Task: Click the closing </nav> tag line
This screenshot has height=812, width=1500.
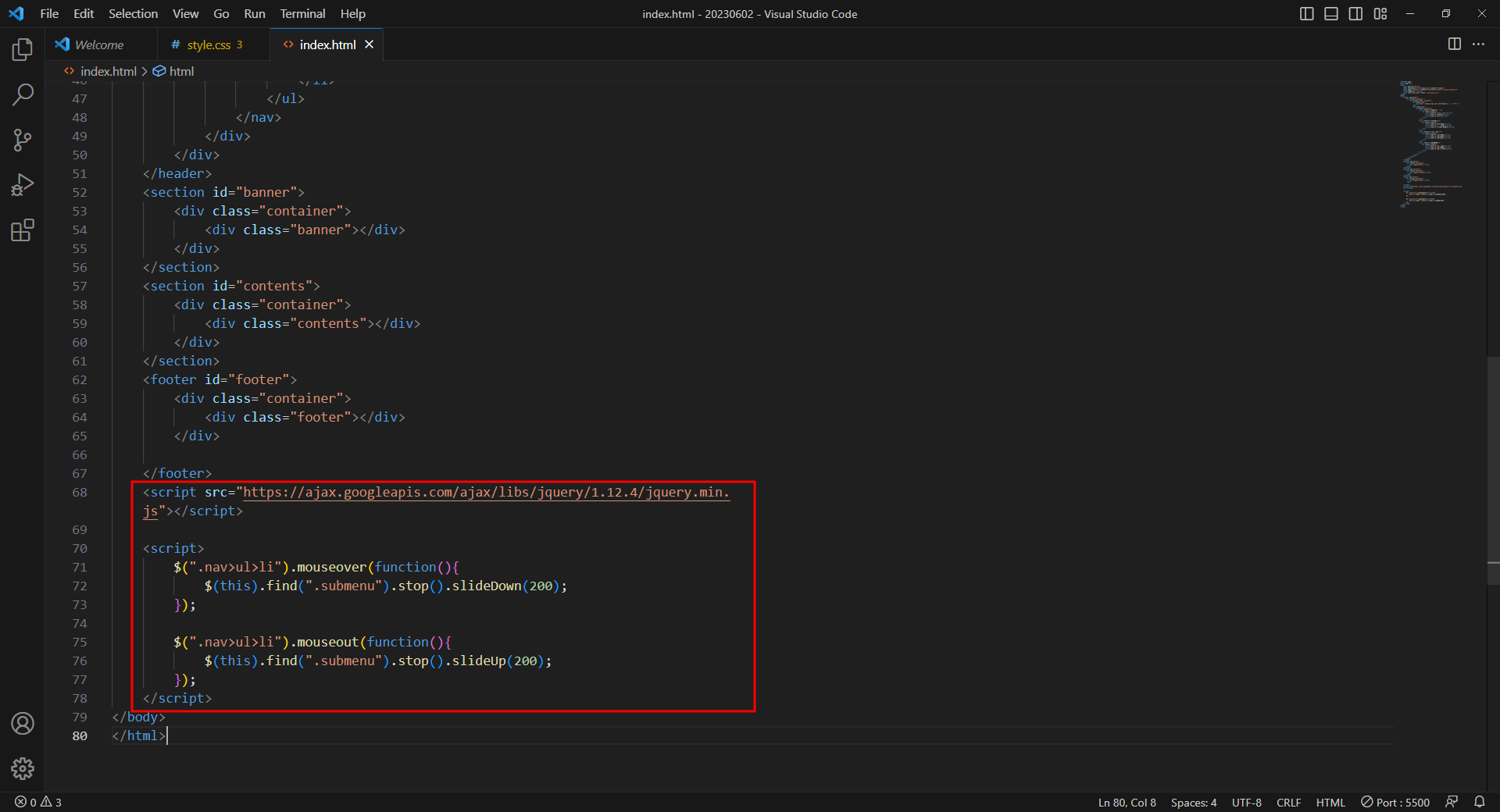Action: pyautogui.click(x=259, y=117)
